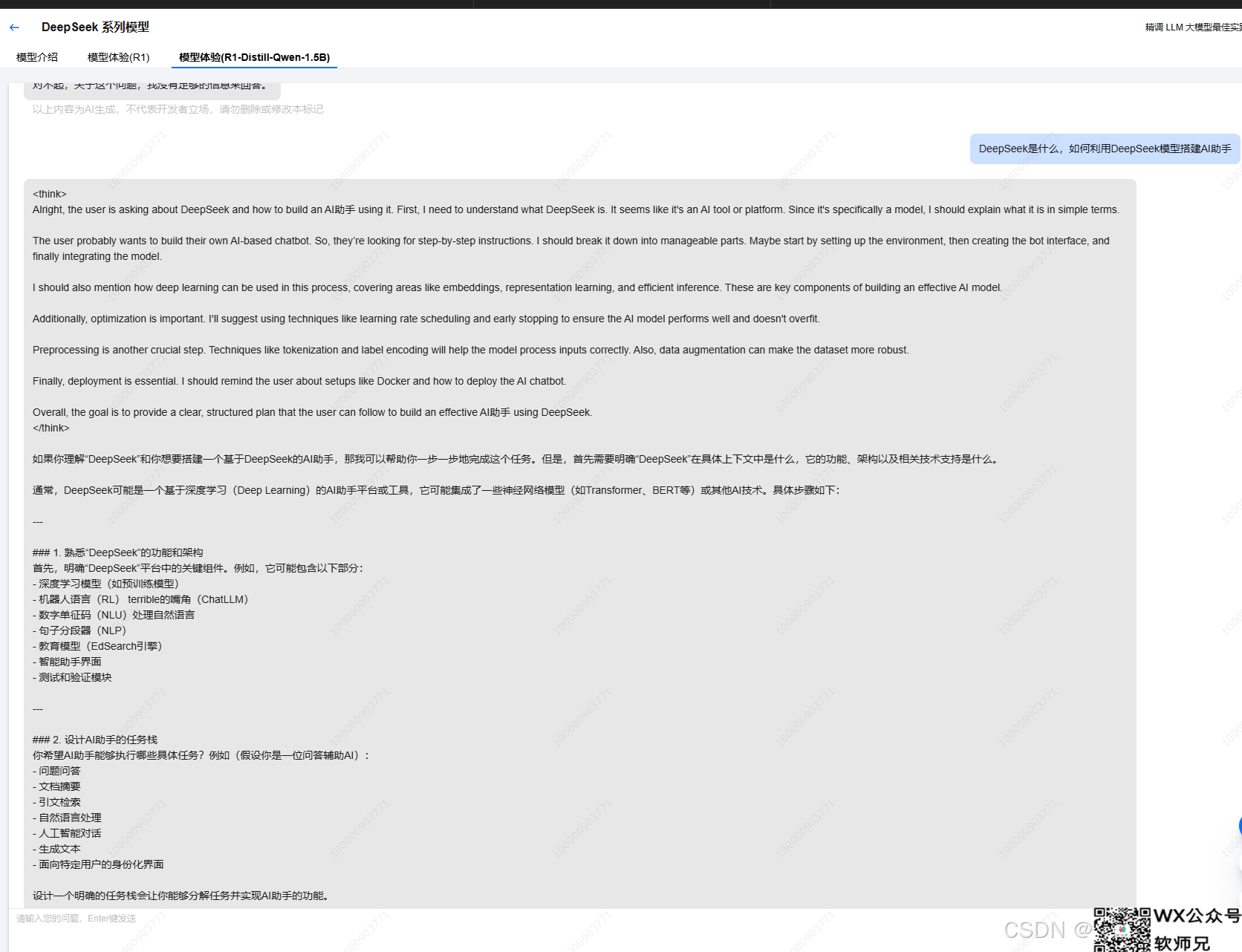Switch to the 模型体验(R1) tab
1242x952 pixels.
click(x=119, y=57)
